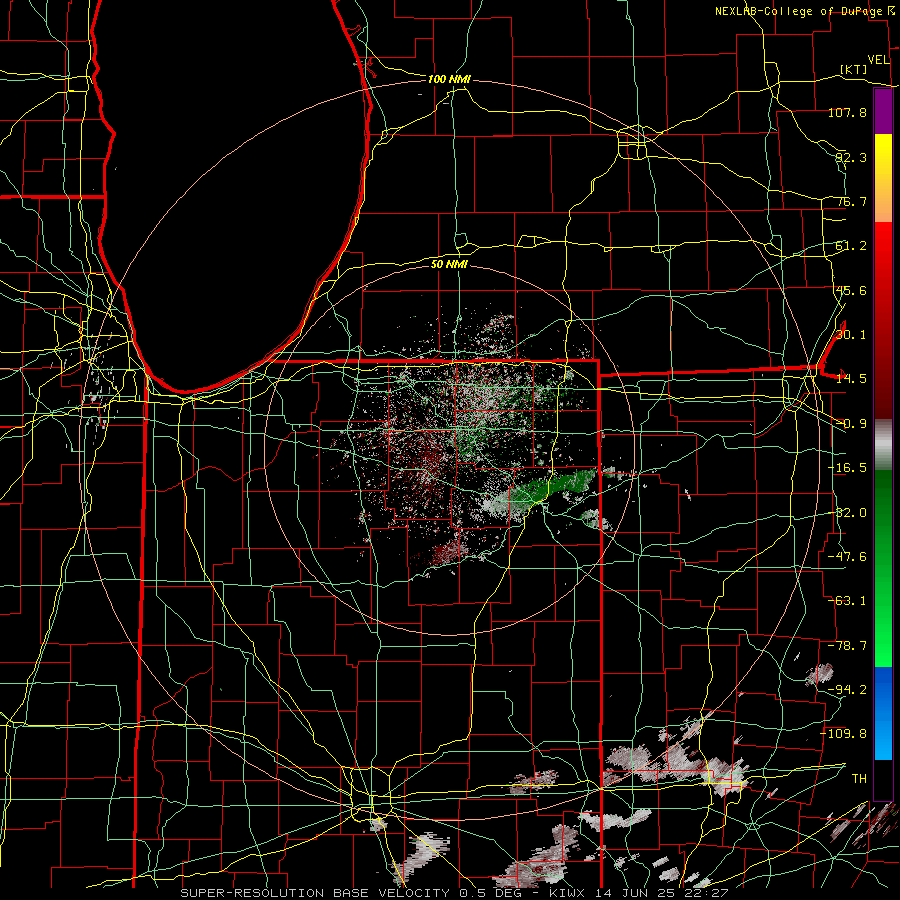Select the bright green segment of the color bar
The width and height of the screenshot is (900, 900).
pyautogui.click(x=883, y=568)
